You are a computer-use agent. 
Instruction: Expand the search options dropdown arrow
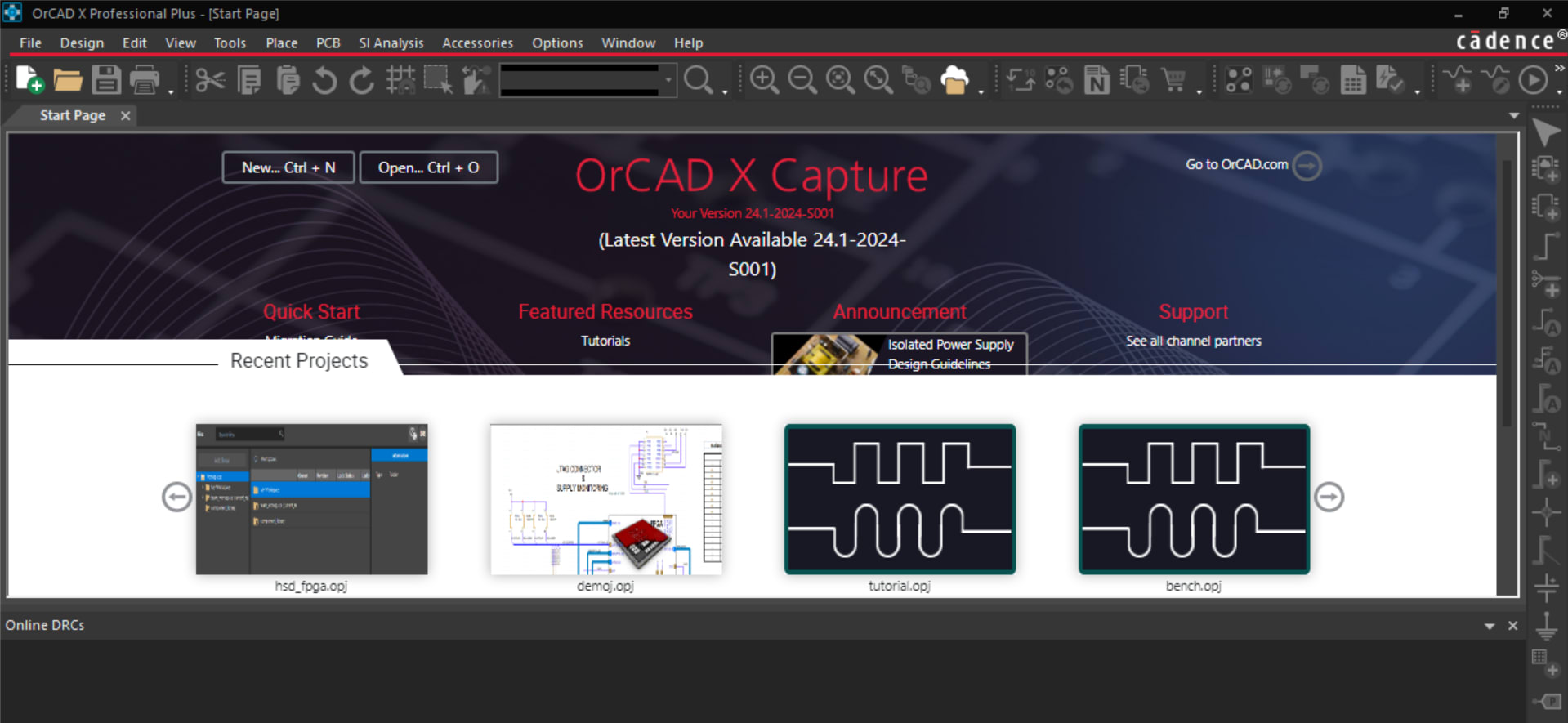pyautogui.click(x=725, y=91)
